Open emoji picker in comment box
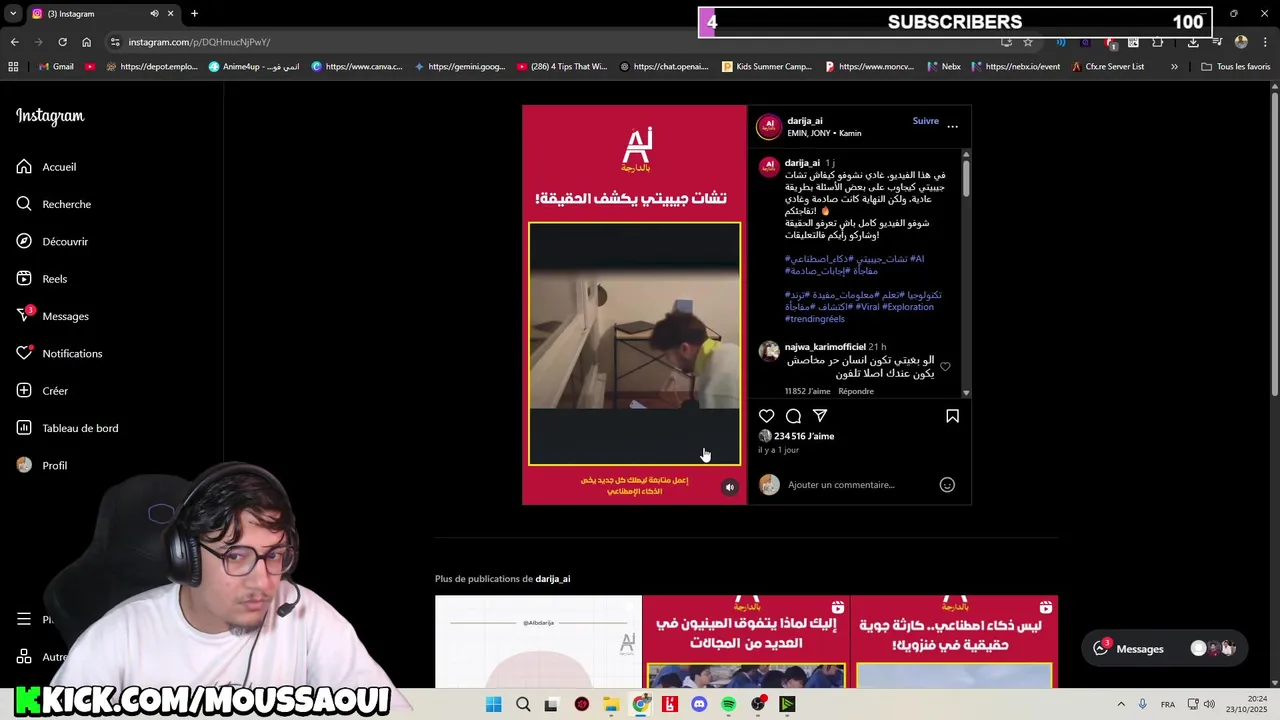1280x720 pixels. click(947, 485)
